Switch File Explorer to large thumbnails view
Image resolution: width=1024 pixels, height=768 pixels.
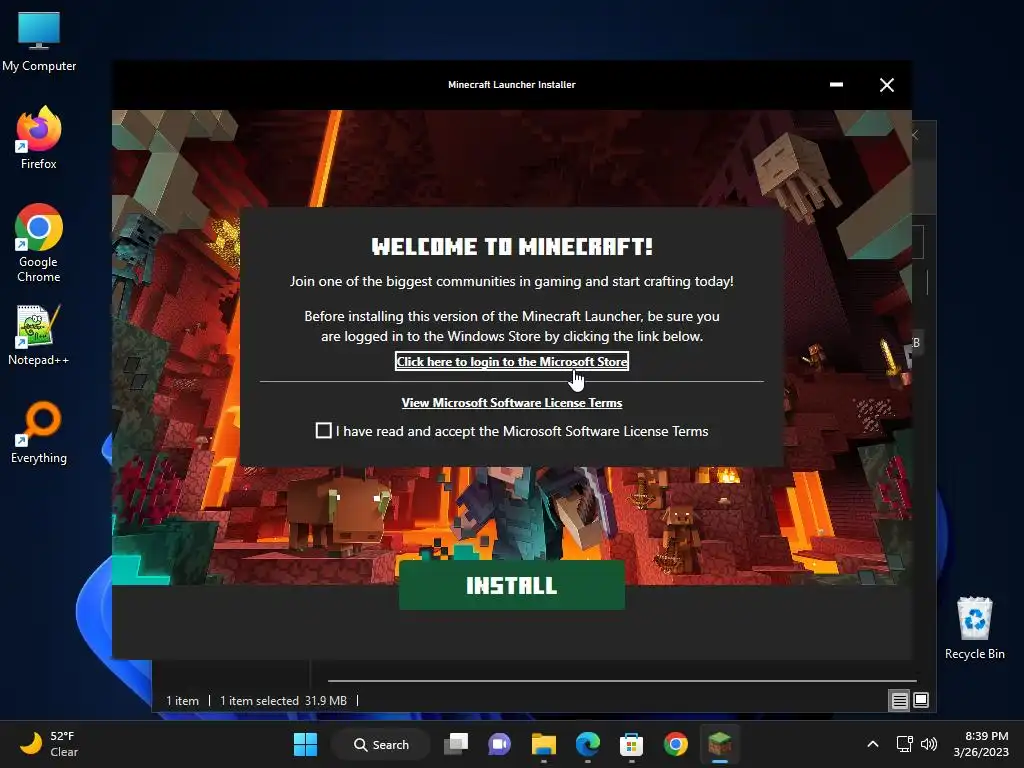tap(921, 701)
